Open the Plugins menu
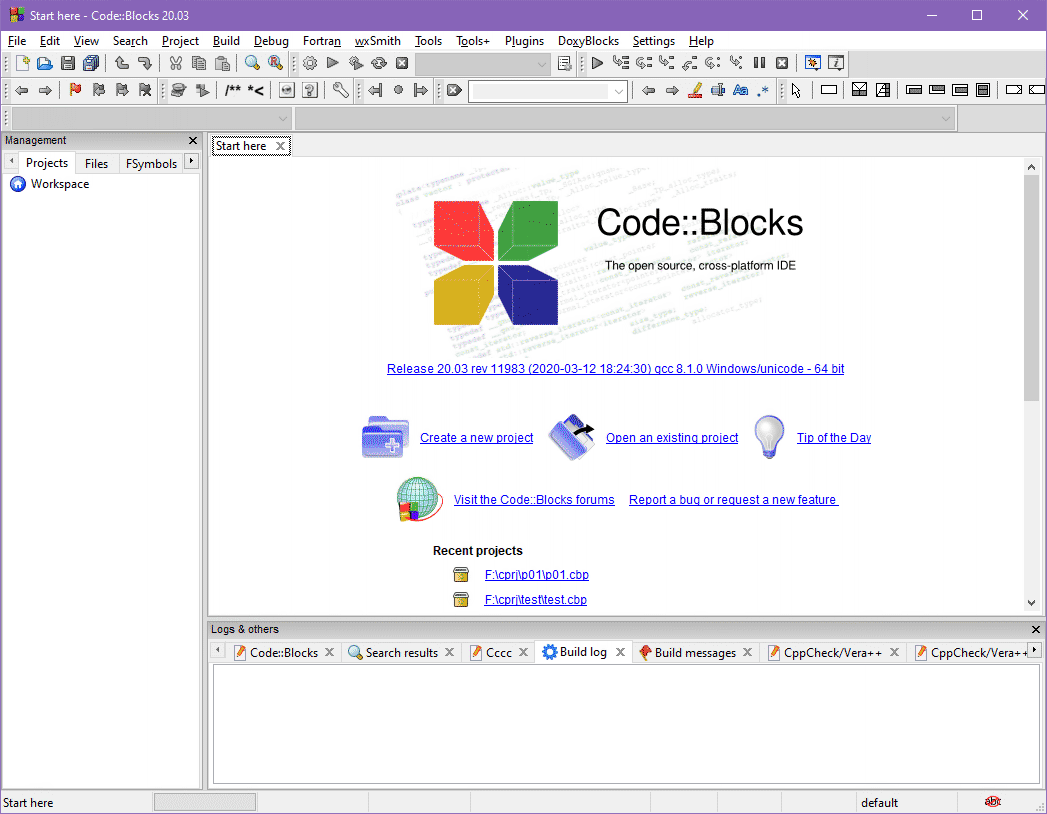1047x814 pixels. pos(524,41)
